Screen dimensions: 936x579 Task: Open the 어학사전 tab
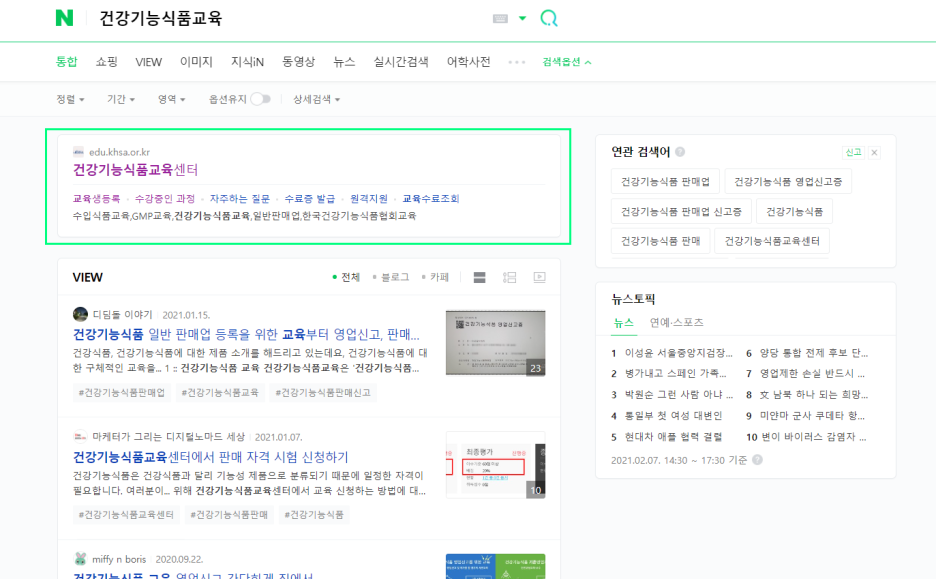[x=469, y=61]
